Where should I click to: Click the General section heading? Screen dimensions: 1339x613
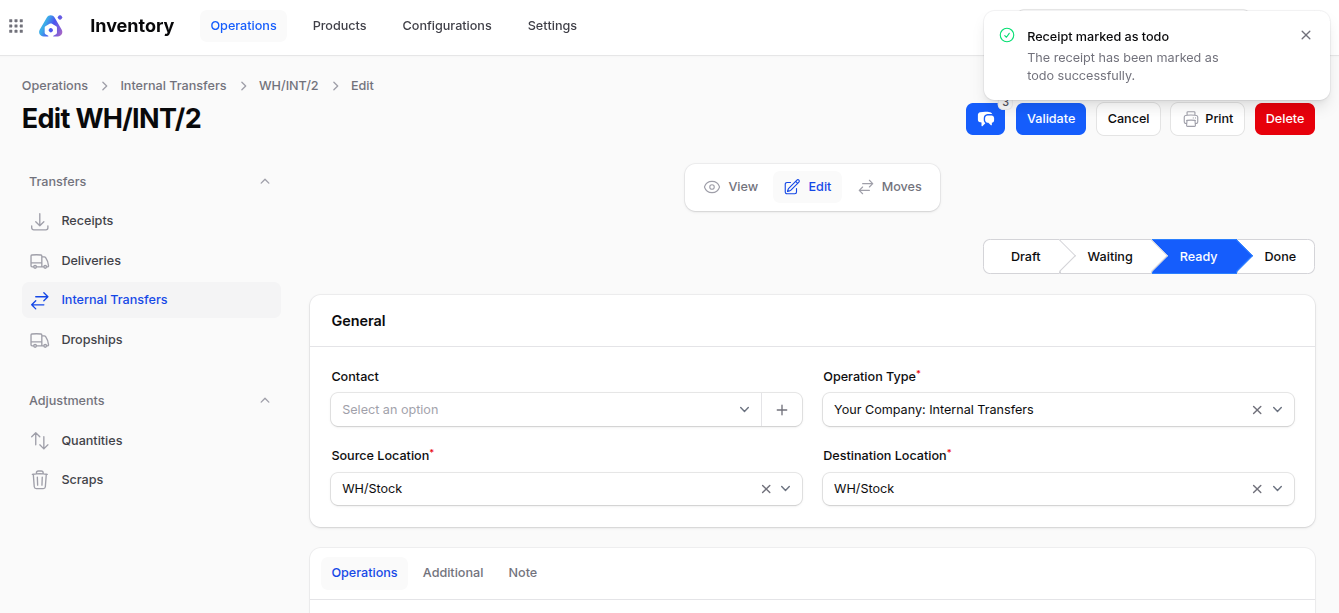pos(358,321)
